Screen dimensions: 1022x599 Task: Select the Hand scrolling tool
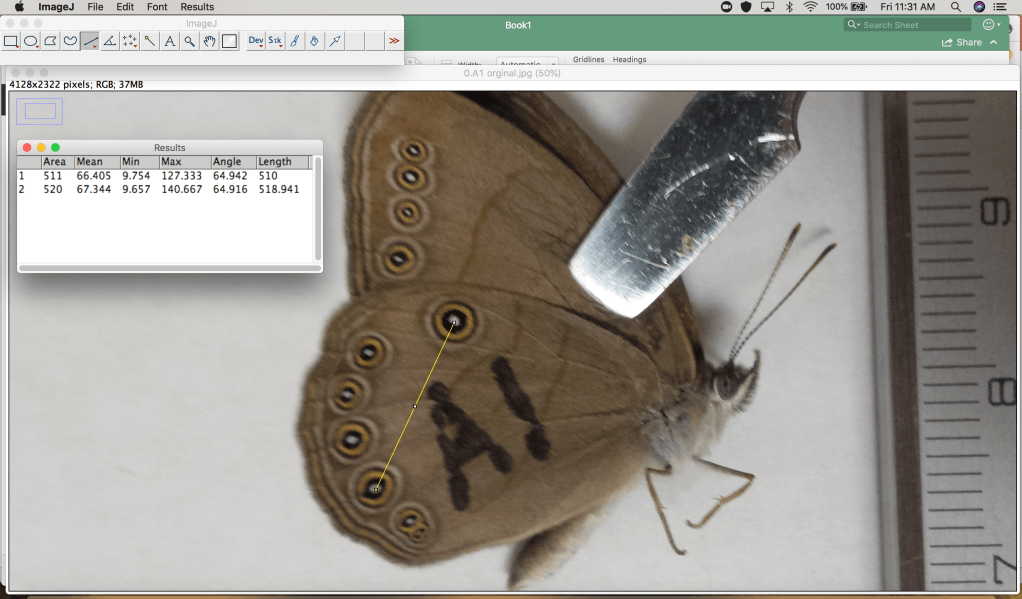(209, 41)
